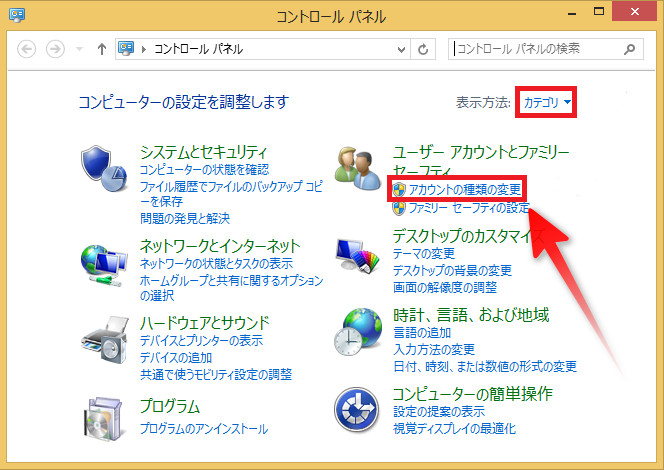Open コンピューターの状態を確認 link
Viewport: 664px width, 470px height.
[205, 169]
